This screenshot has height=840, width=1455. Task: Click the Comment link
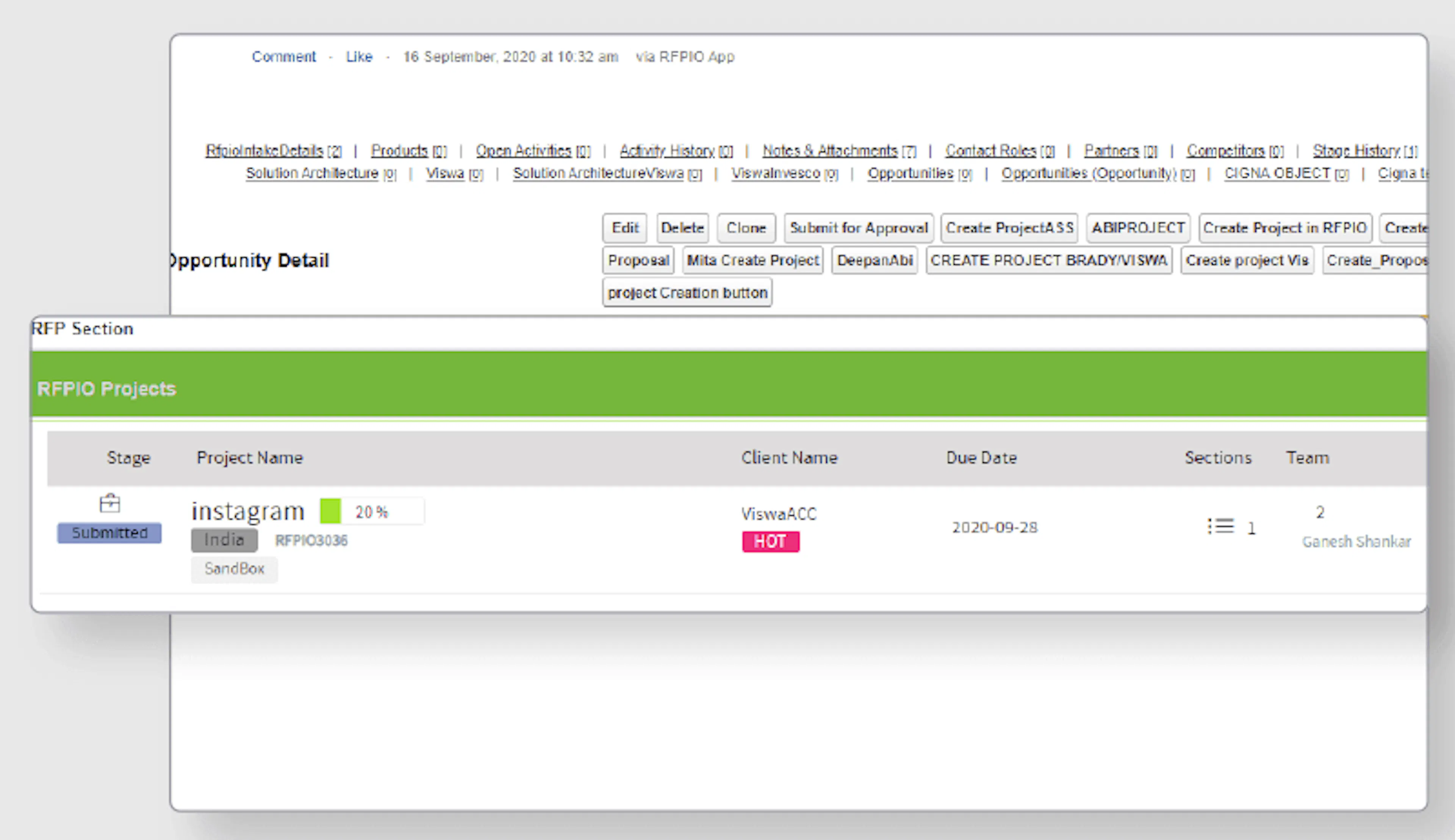283,56
